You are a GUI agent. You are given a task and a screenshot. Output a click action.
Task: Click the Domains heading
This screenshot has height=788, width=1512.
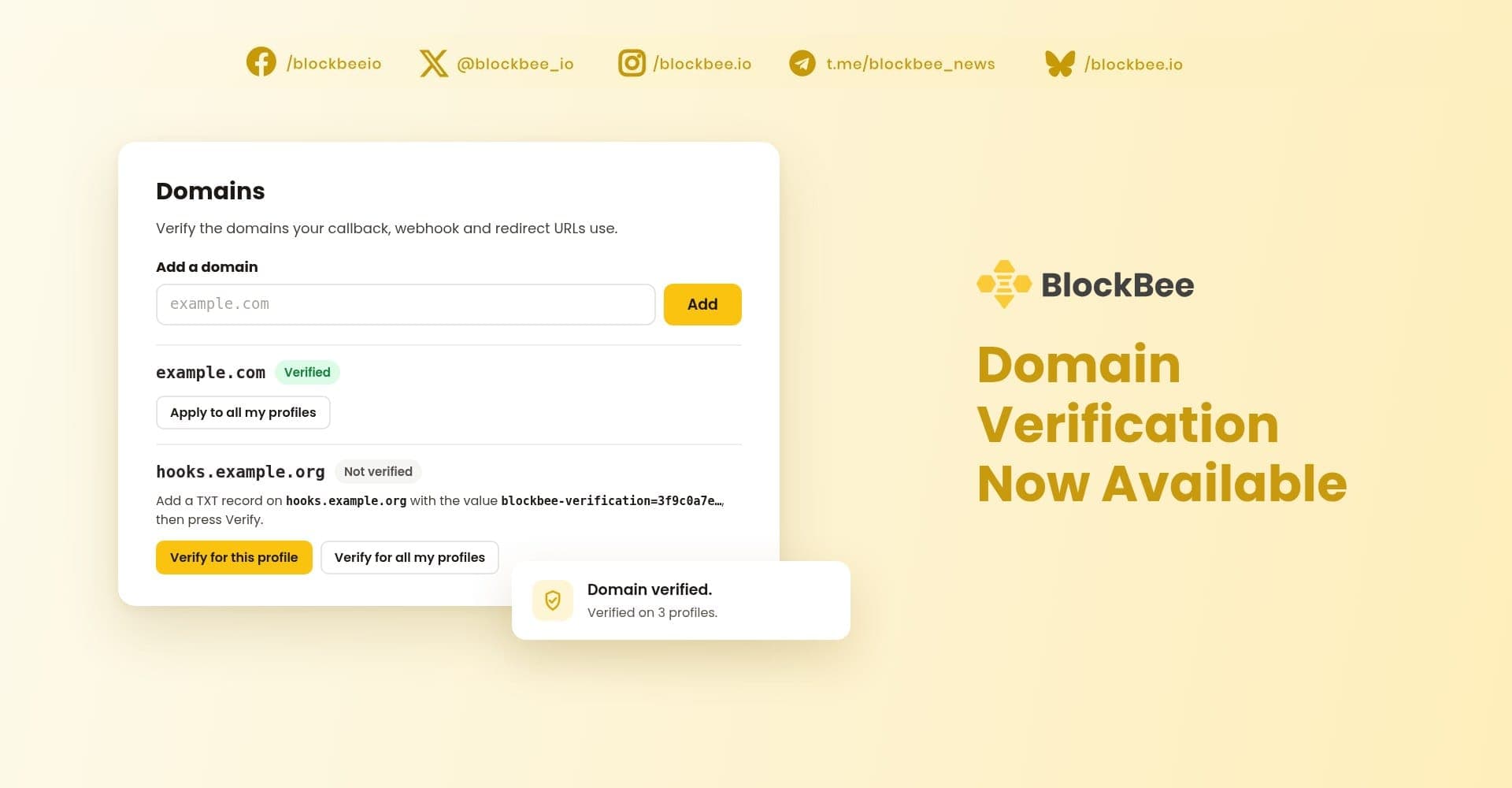point(210,191)
